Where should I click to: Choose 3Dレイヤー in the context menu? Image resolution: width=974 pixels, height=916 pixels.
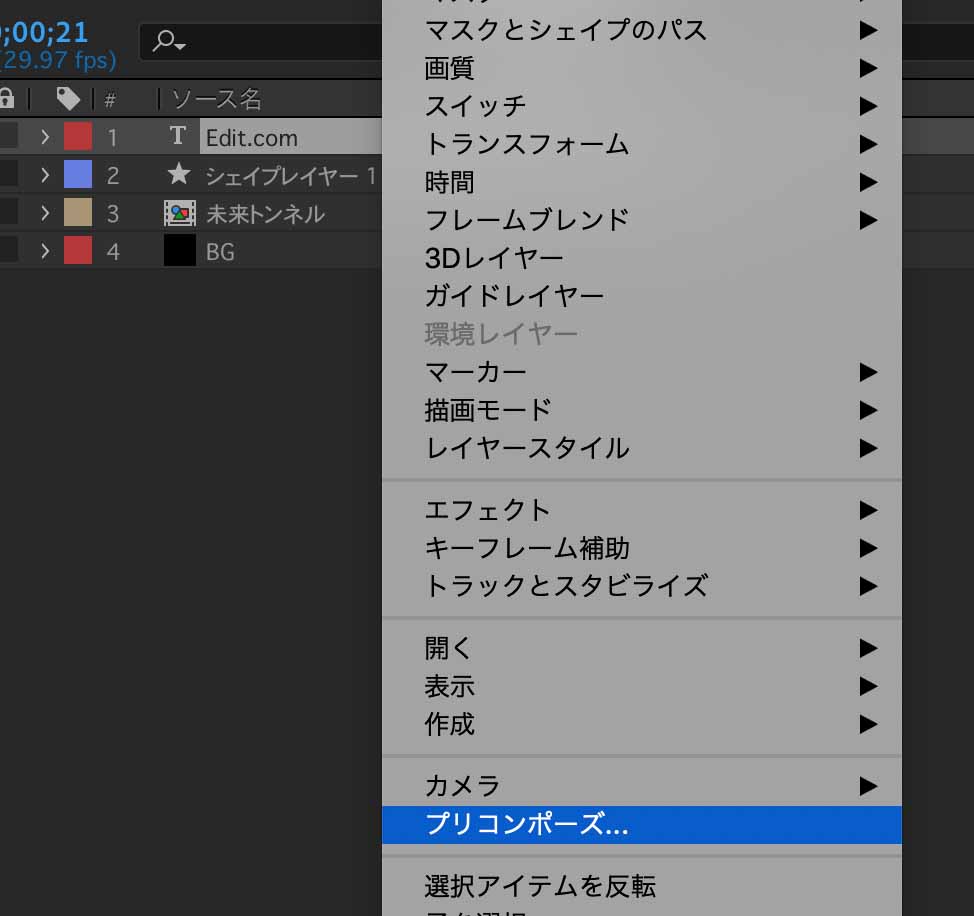pyautogui.click(x=642, y=258)
